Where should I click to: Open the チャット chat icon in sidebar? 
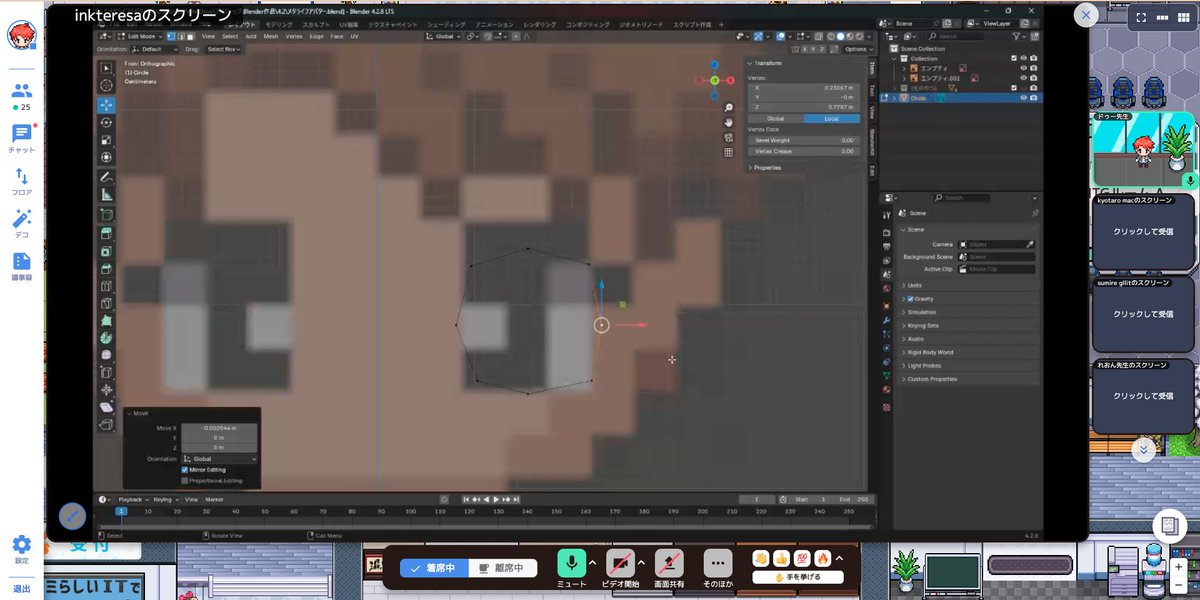[21, 137]
